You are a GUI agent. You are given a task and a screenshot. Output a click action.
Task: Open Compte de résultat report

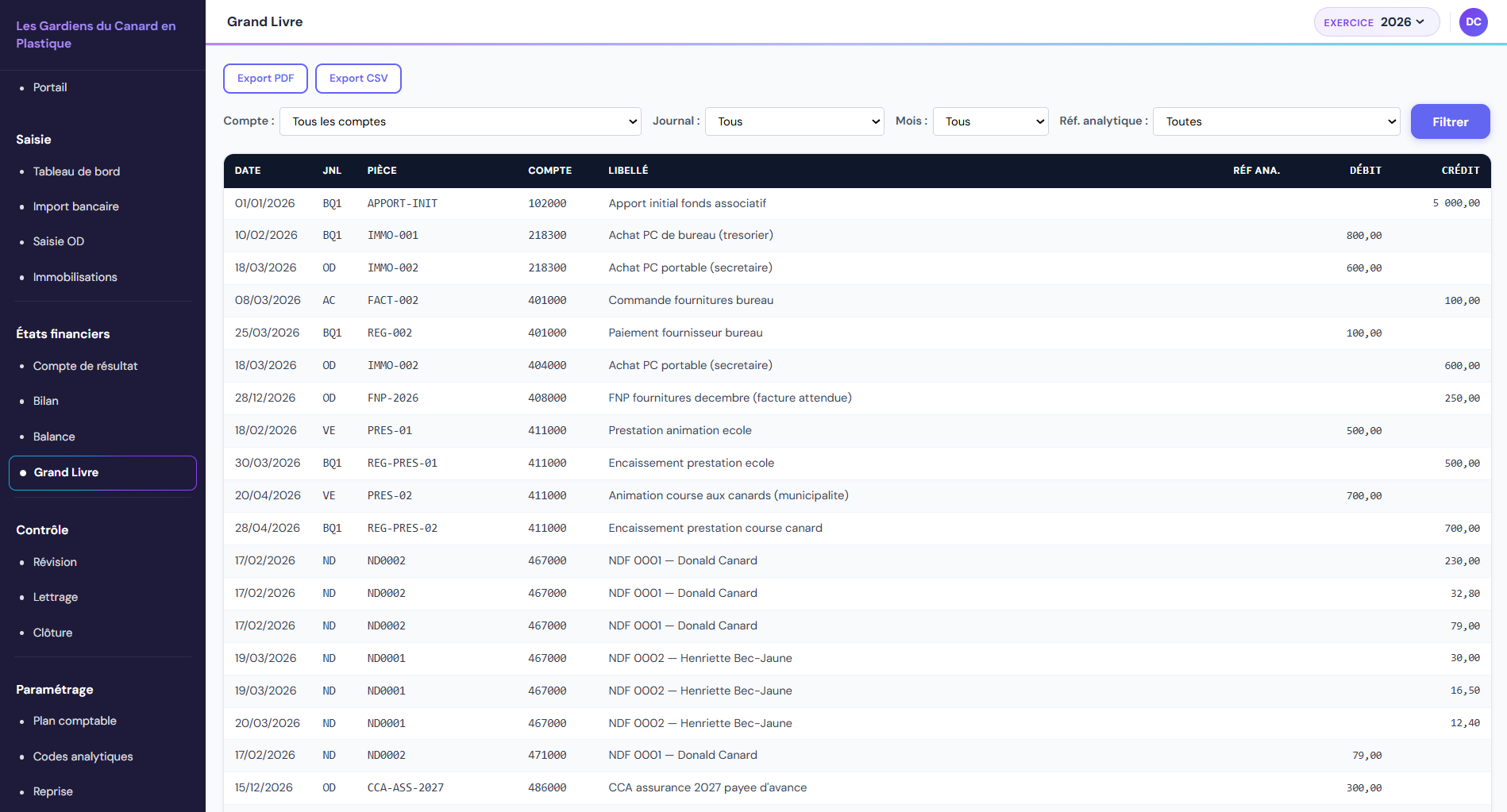point(85,366)
